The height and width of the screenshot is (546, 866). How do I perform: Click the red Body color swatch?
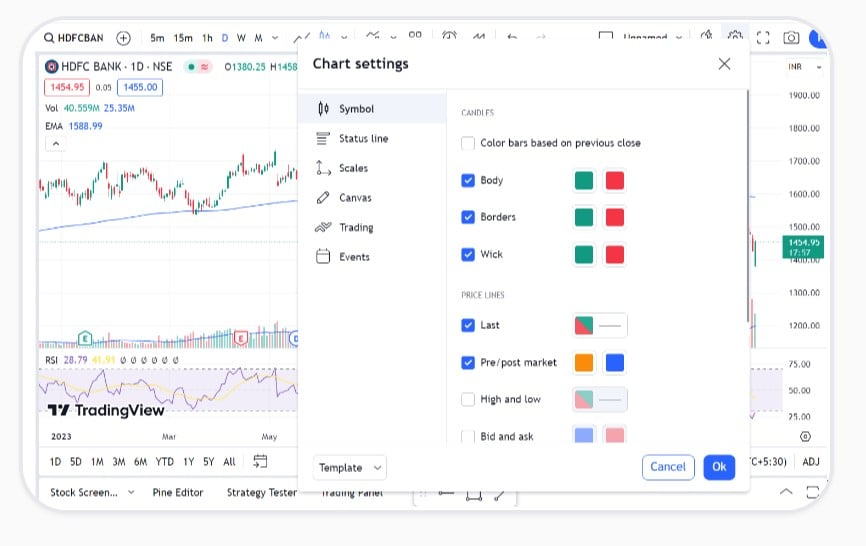[x=615, y=181]
